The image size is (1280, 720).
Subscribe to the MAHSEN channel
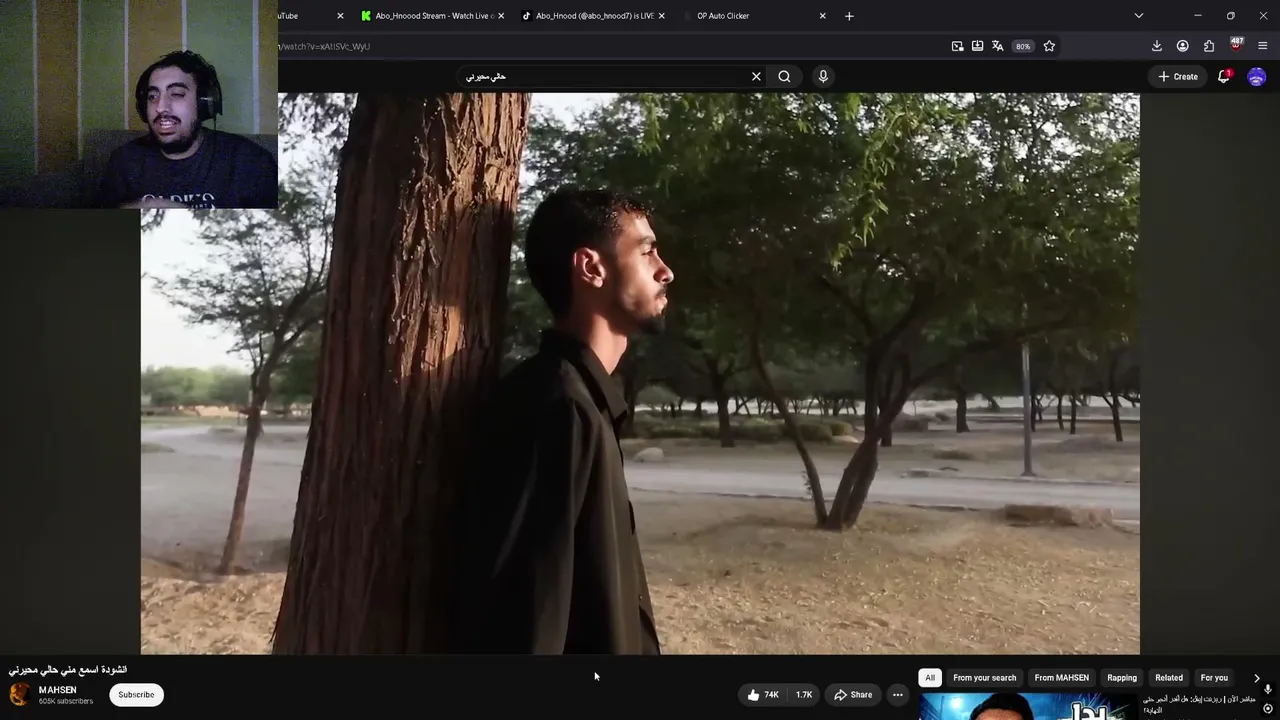coord(136,695)
